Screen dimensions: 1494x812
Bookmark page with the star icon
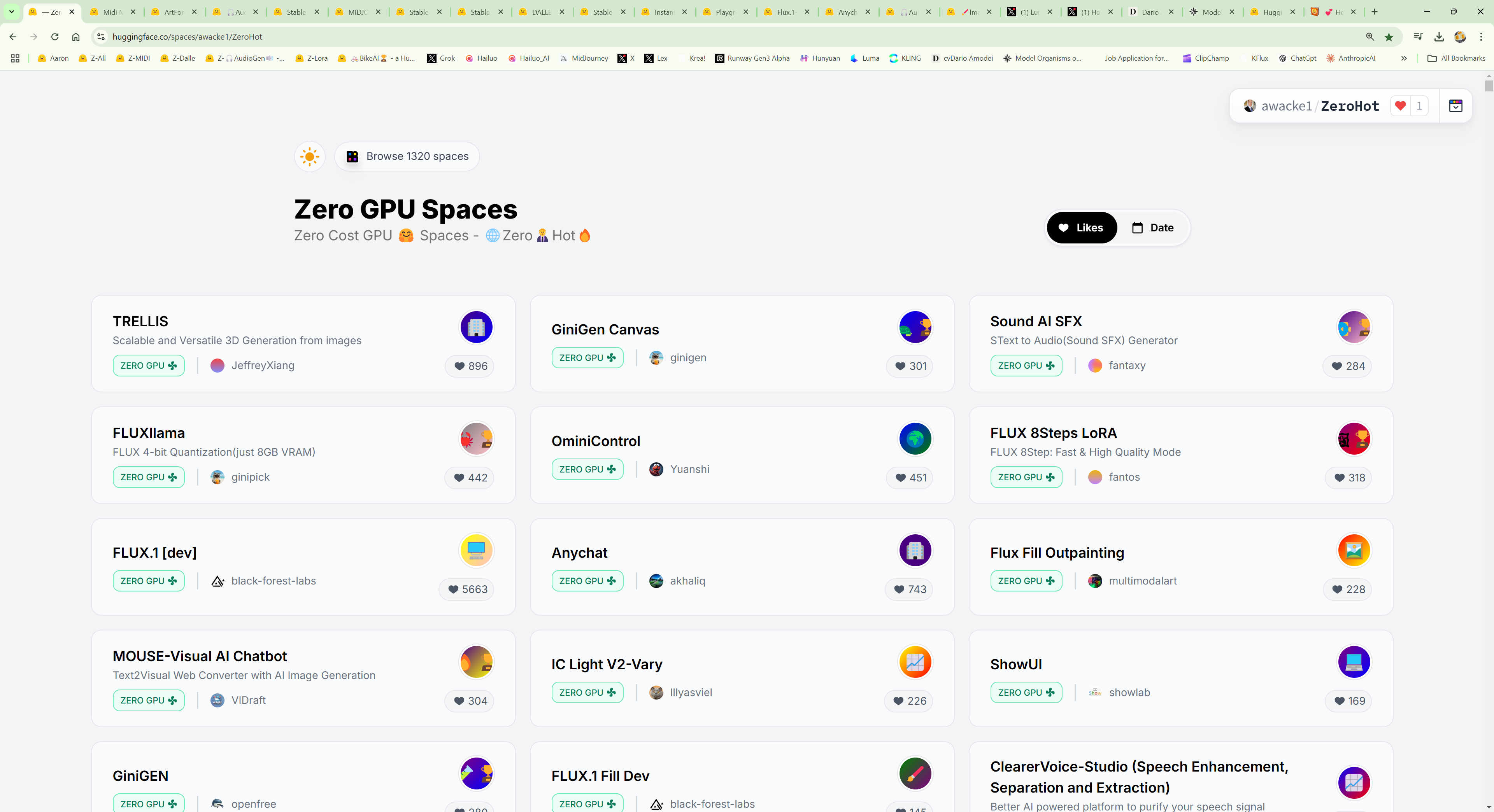pos(1389,37)
